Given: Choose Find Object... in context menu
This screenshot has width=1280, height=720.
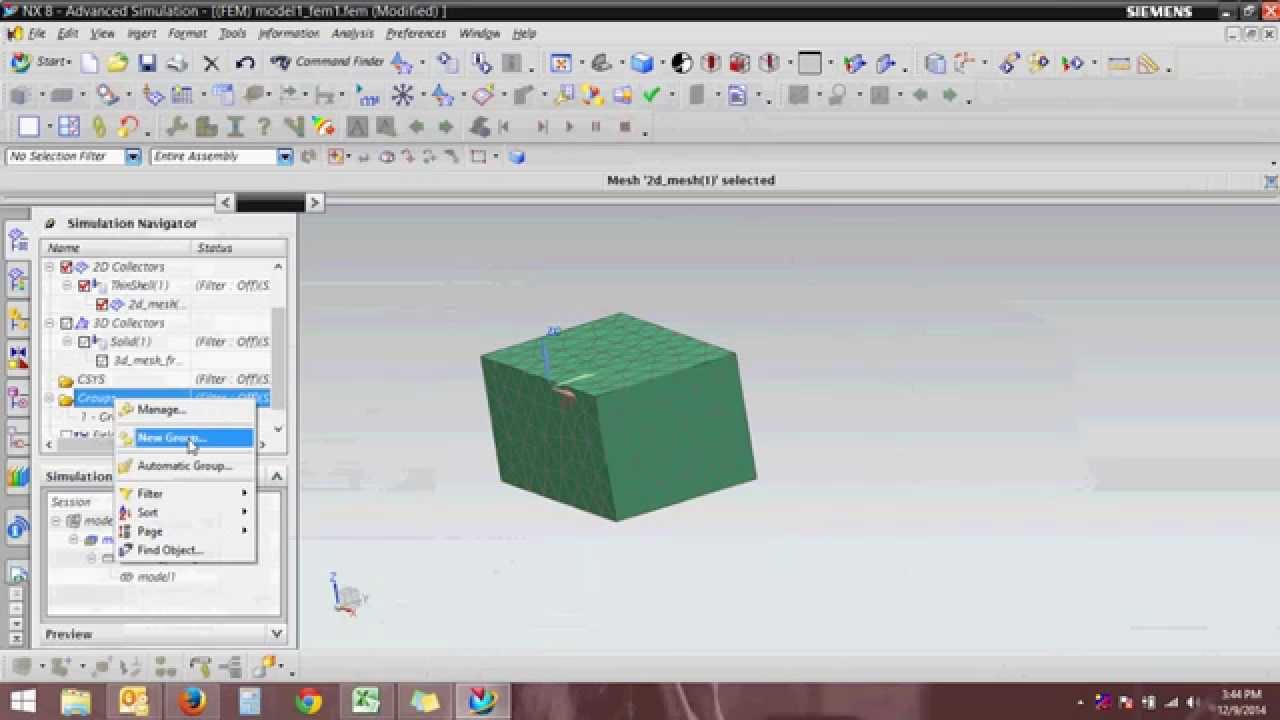Looking at the screenshot, I should pos(185,550).
